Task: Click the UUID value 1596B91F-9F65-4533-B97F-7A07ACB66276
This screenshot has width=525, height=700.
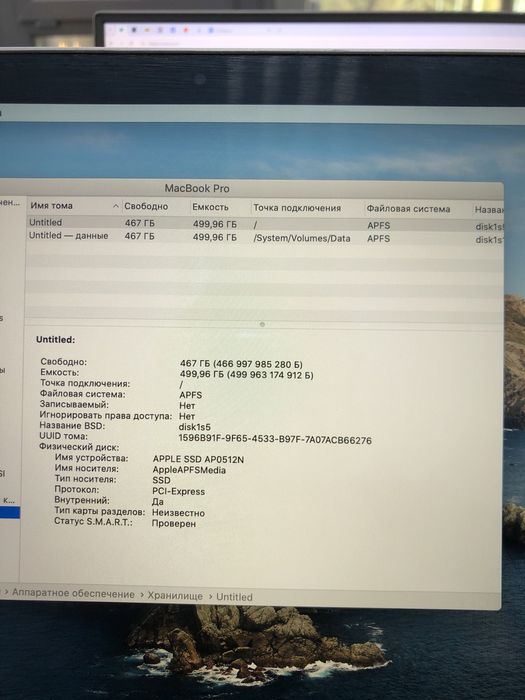Action: 275,440
